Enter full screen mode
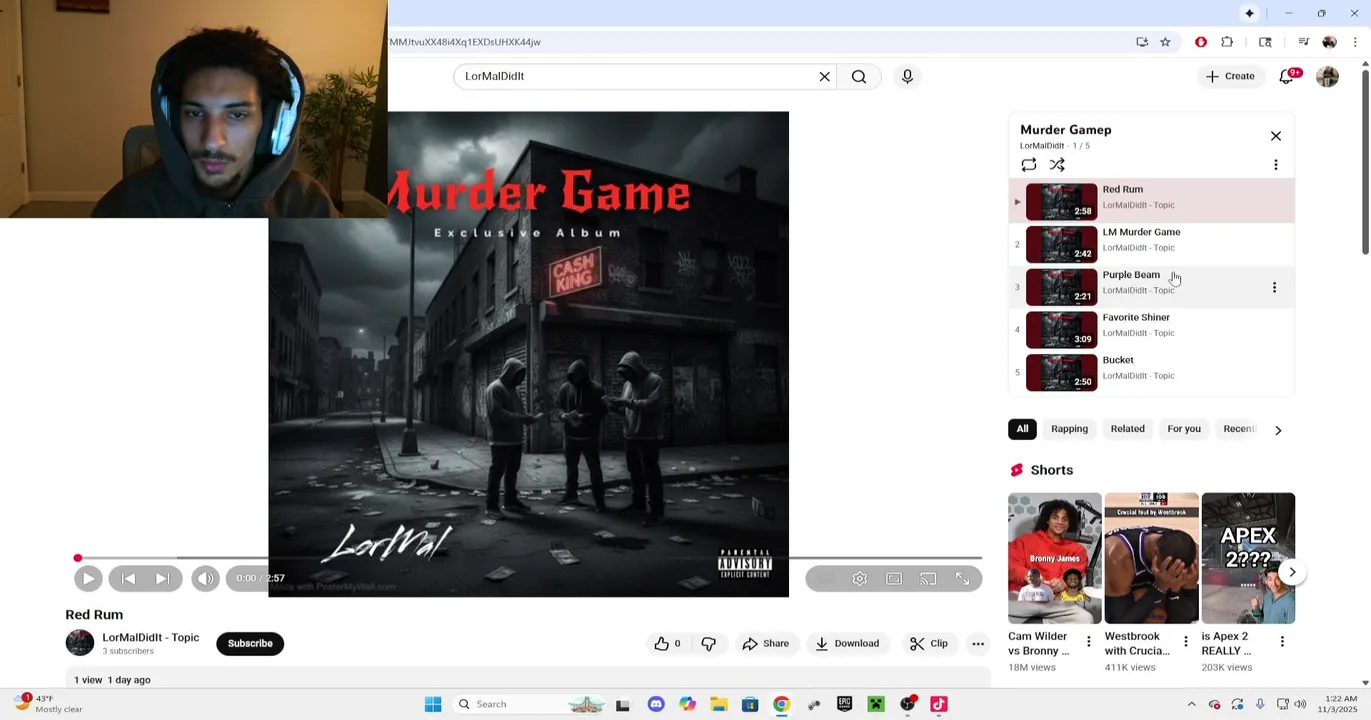 click(x=962, y=579)
